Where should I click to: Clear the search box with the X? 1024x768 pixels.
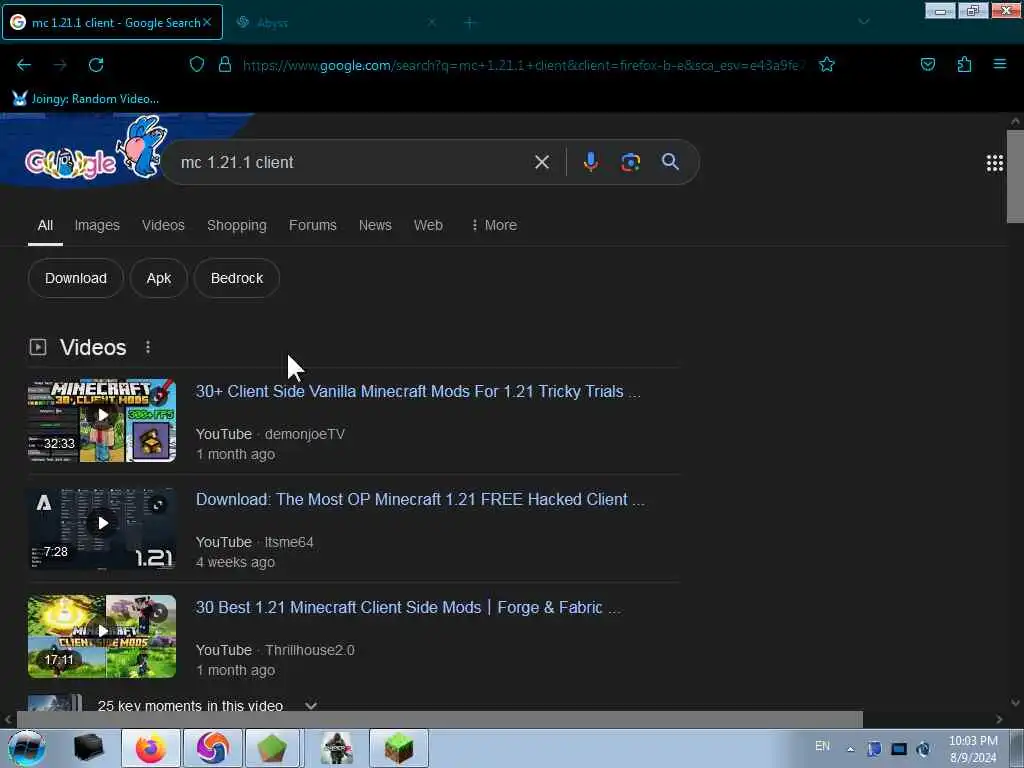[x=541, y=162]
